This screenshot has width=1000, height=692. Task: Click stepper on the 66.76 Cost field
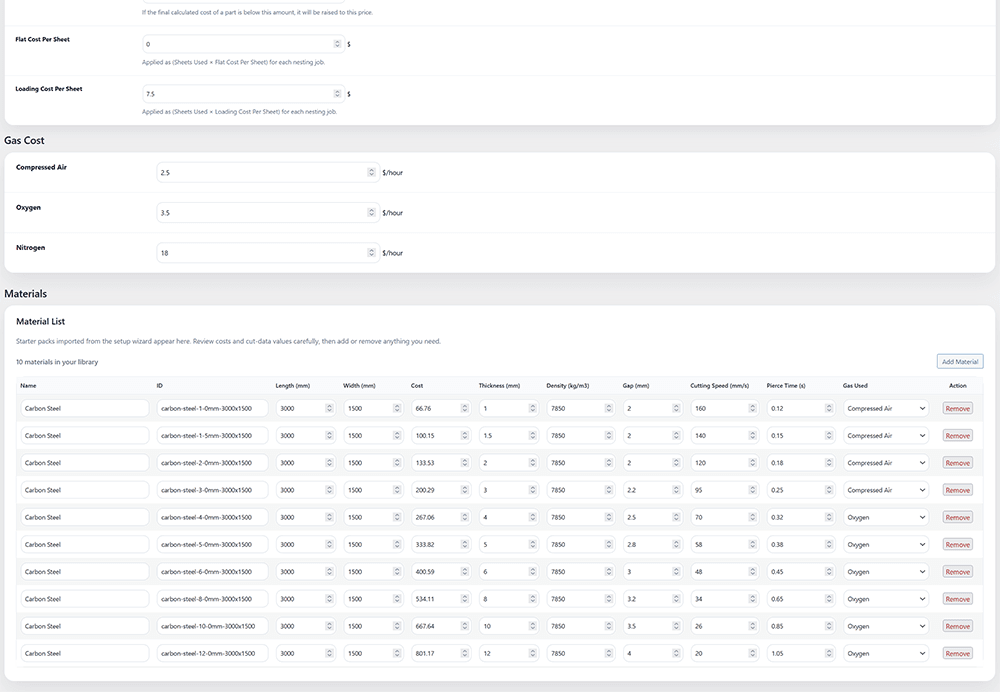464,408
